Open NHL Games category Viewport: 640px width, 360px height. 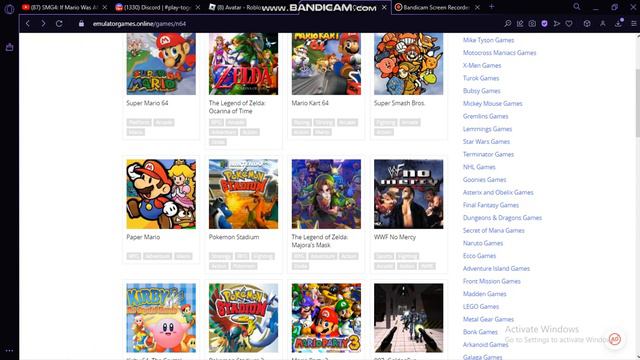pos(479,167)
